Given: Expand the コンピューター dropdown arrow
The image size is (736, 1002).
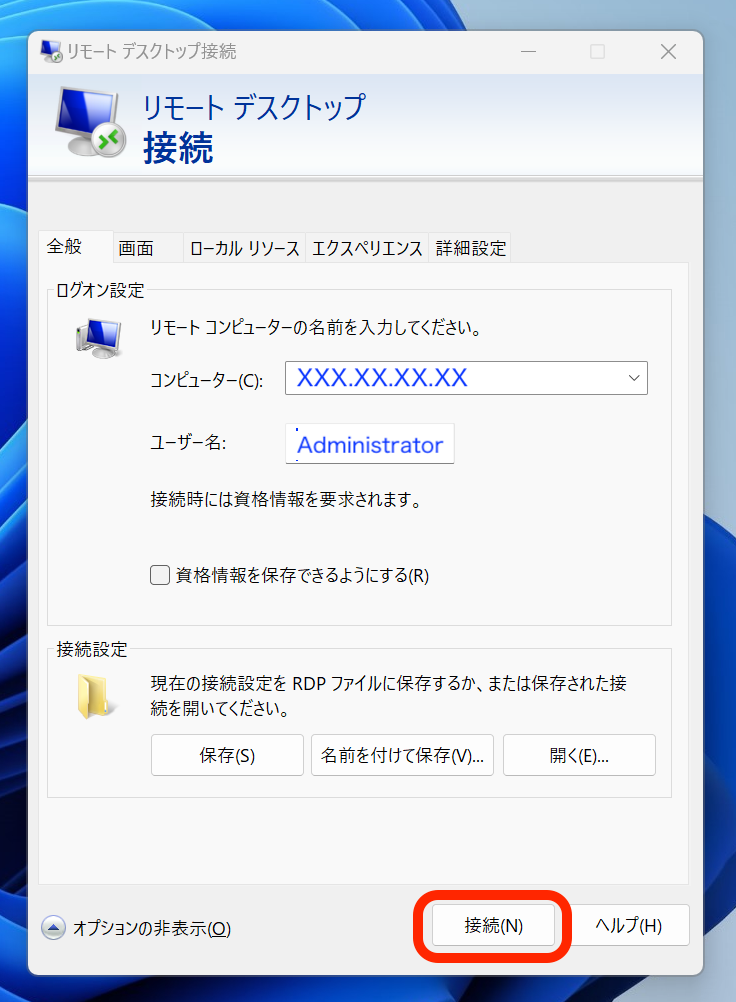Looking at the screenshot, I should (633, 378).
